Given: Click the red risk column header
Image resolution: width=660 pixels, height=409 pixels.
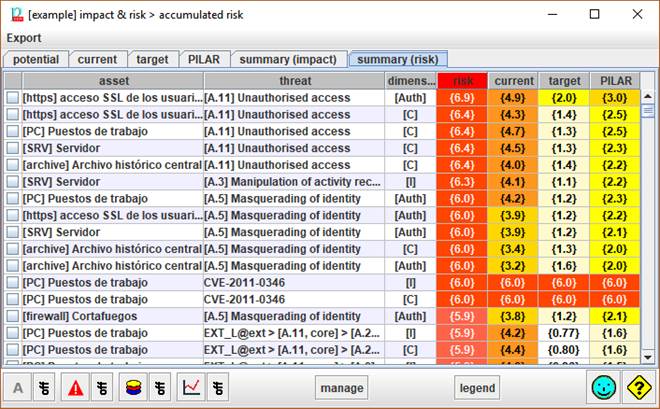Looking at the screenshot, I should (x=463, y=81).
